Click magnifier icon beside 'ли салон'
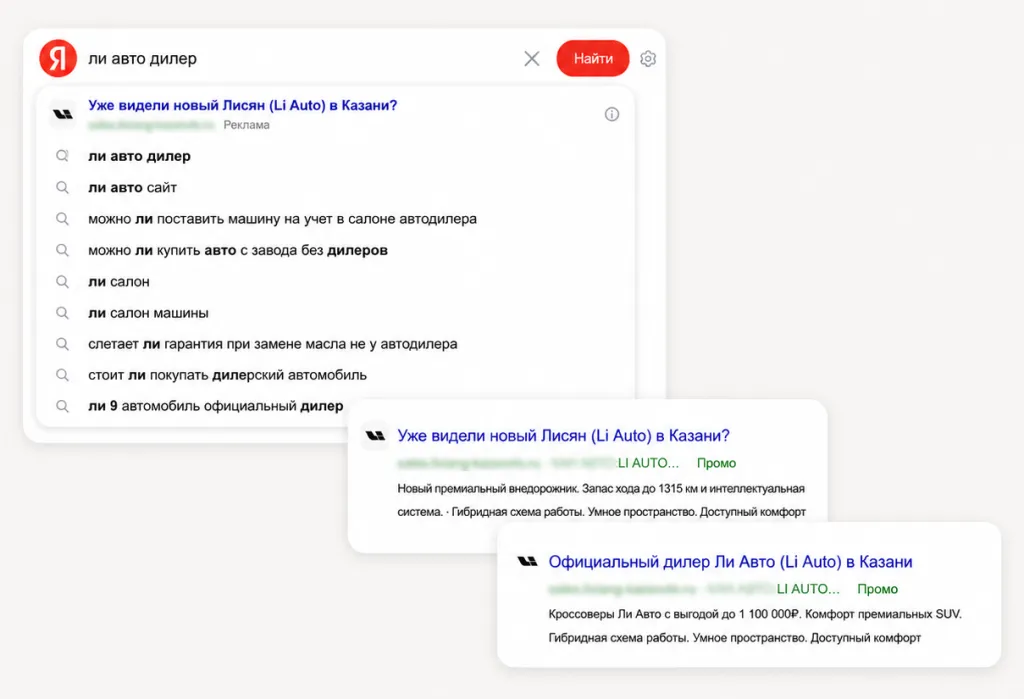This screenshot has width=1024, height=699. point(62,282)
